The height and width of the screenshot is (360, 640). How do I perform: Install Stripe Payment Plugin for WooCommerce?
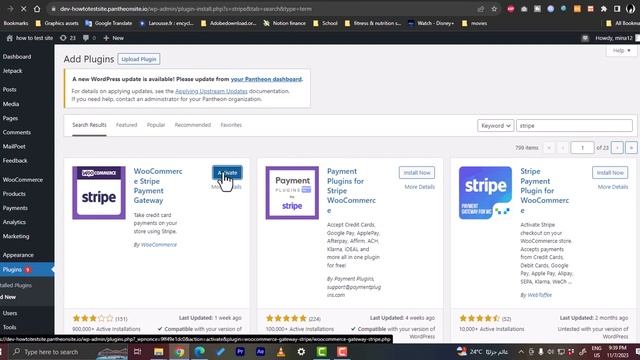coord(610,173)
